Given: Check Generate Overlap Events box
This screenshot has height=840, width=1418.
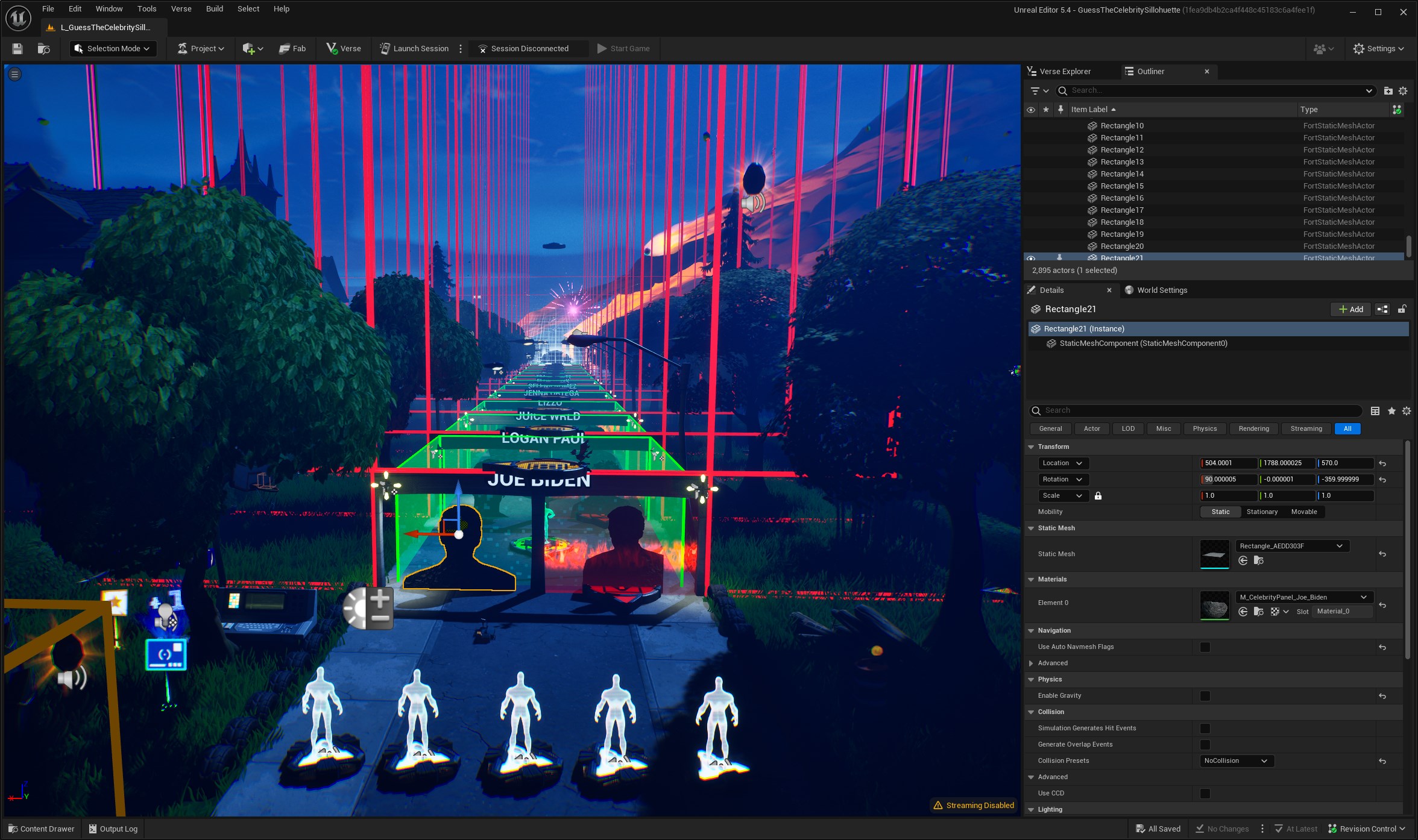Looking at the screenshot, I should click(1205, 745).
